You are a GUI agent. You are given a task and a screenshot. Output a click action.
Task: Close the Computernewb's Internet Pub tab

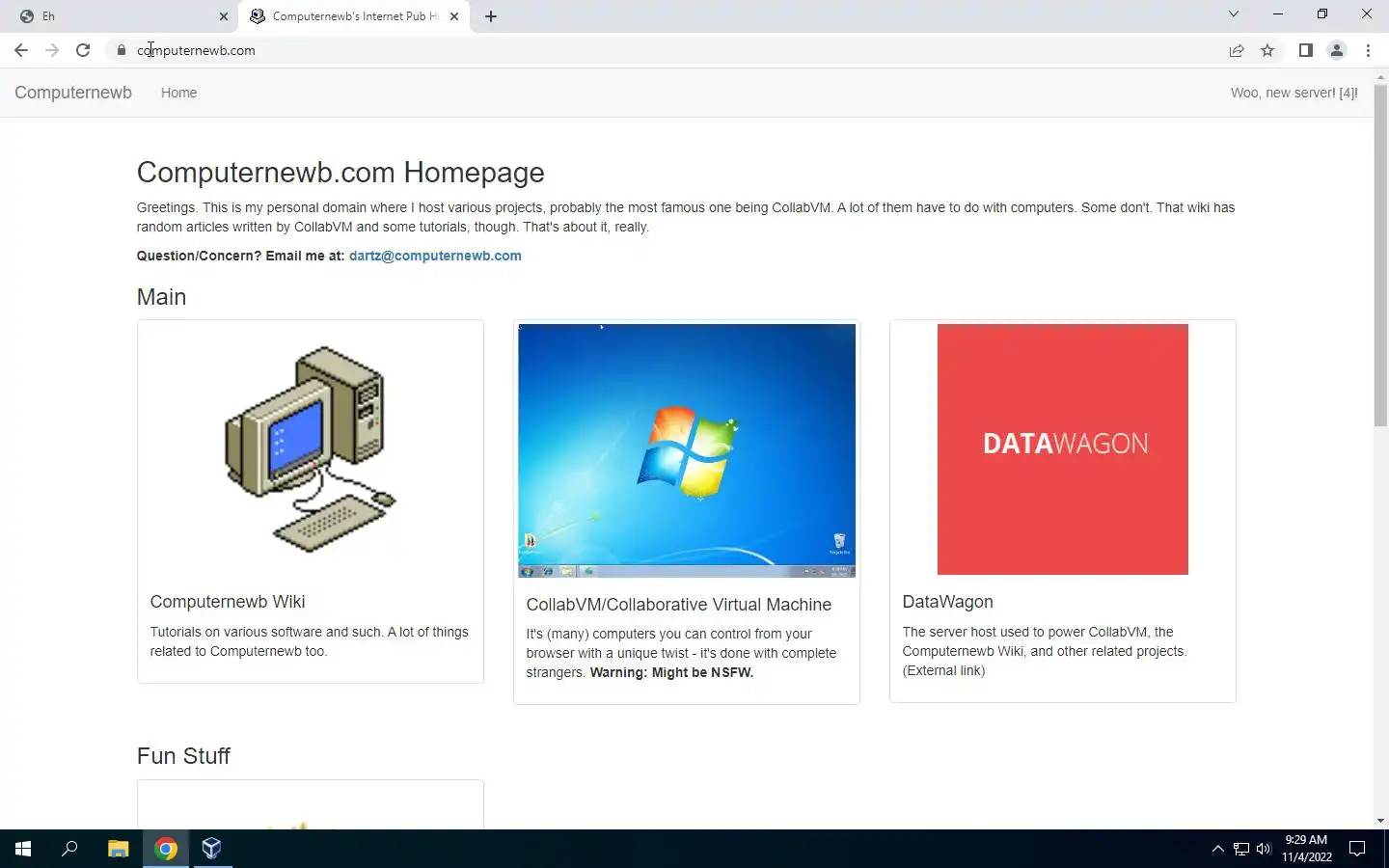pos(454,16)
